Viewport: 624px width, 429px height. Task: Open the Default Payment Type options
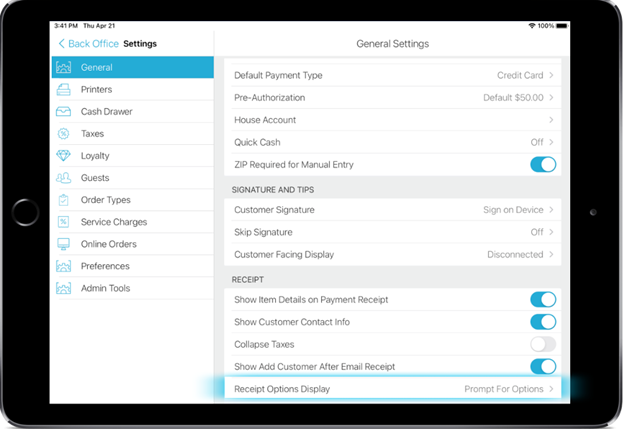394,75
